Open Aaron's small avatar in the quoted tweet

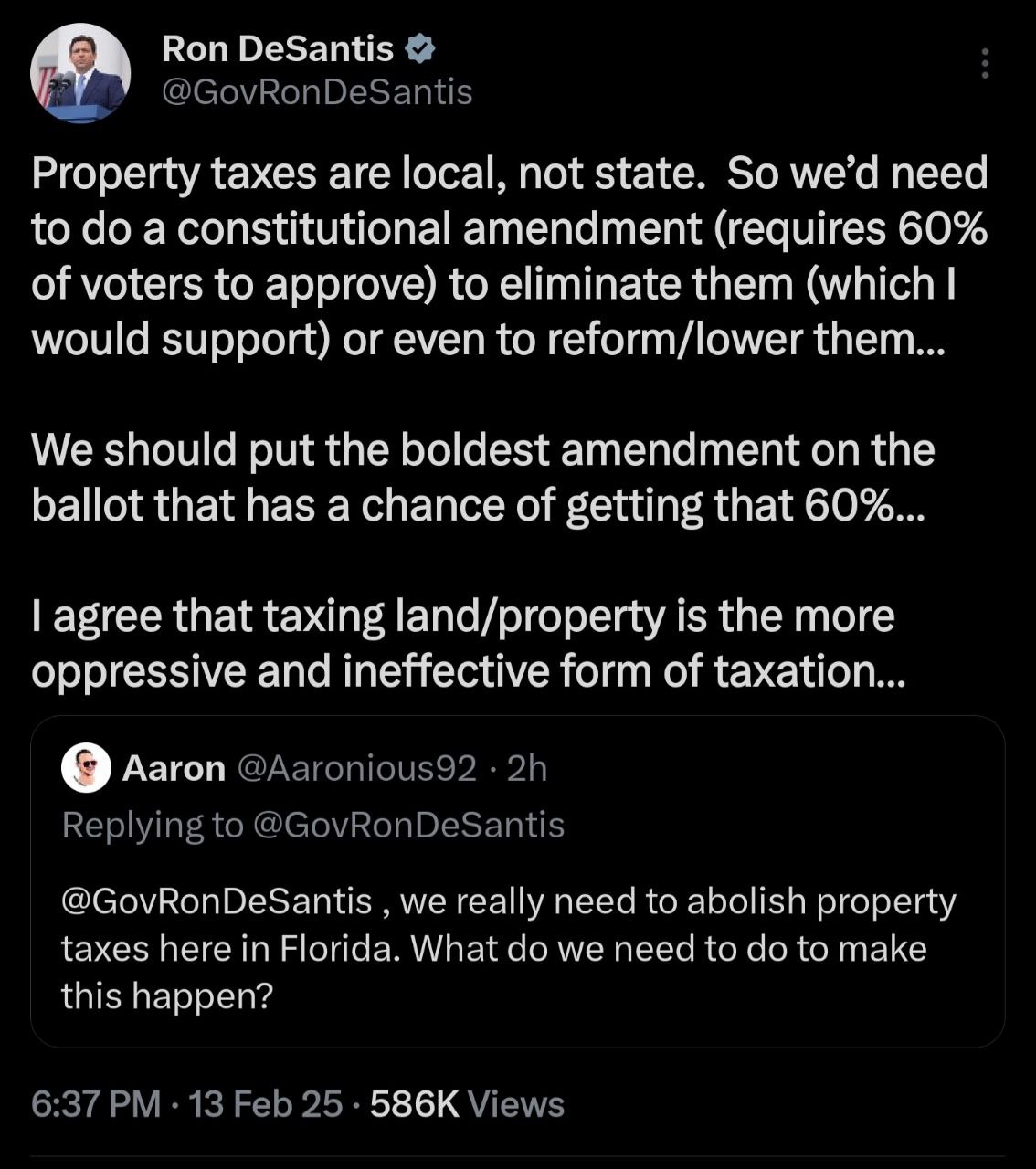tap(87, 768)
